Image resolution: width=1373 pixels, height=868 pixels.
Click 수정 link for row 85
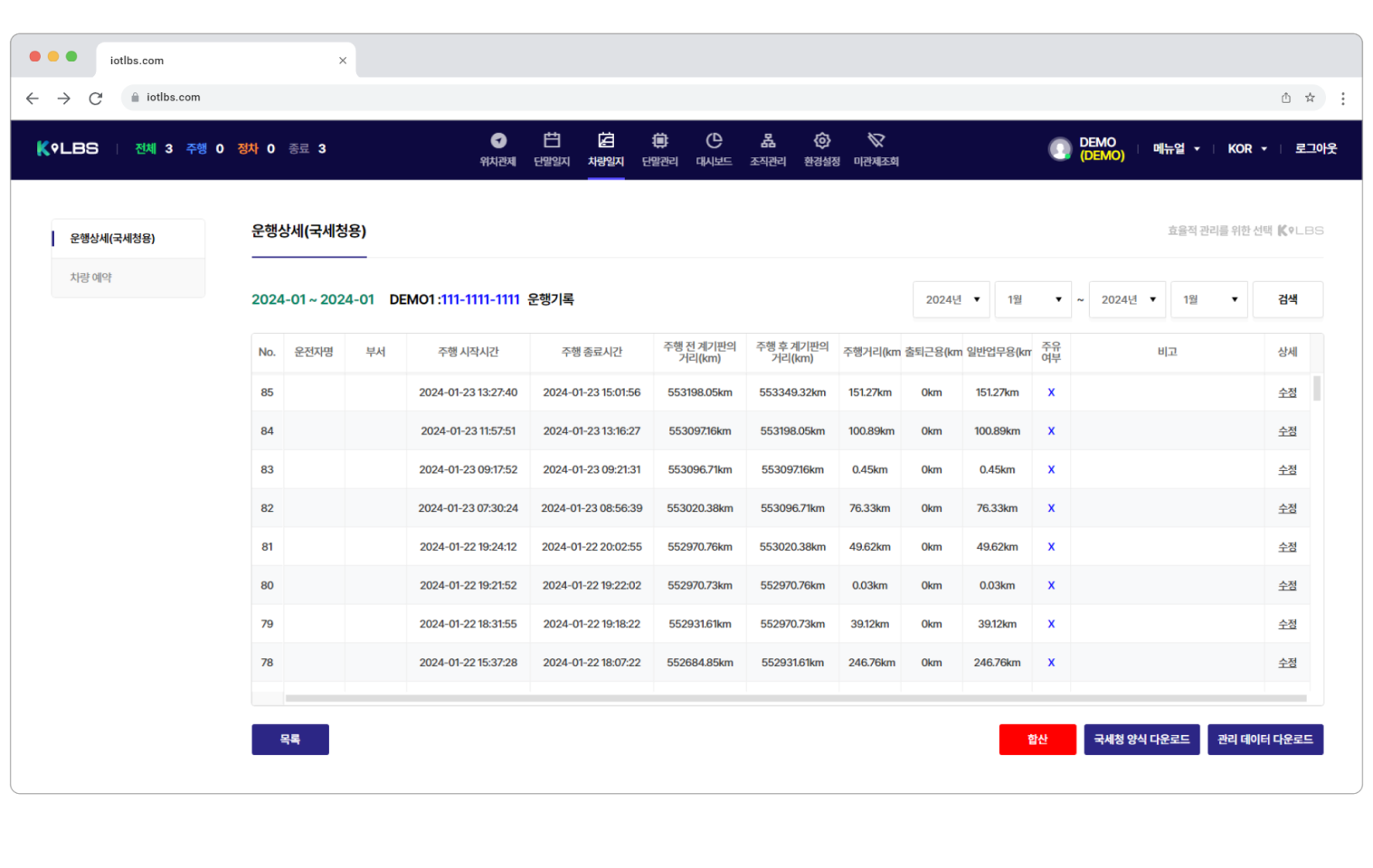[1287, 392]
